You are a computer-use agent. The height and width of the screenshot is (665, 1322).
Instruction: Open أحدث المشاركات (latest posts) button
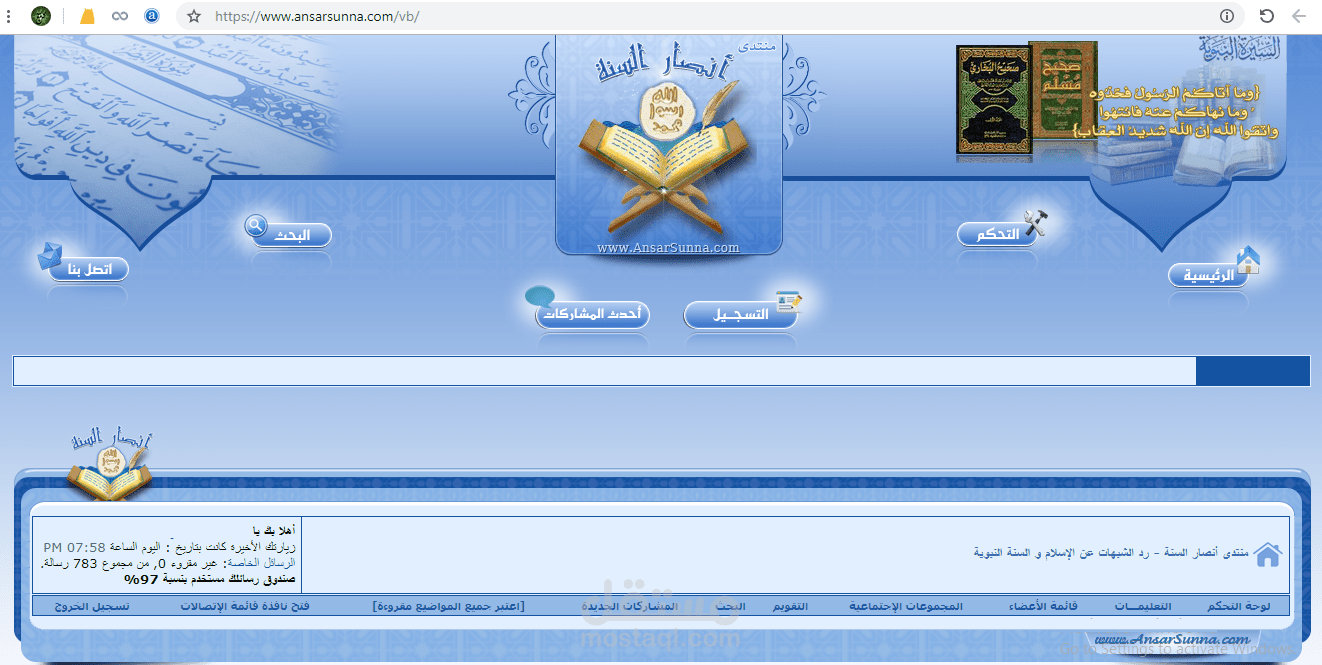[594, 314]
